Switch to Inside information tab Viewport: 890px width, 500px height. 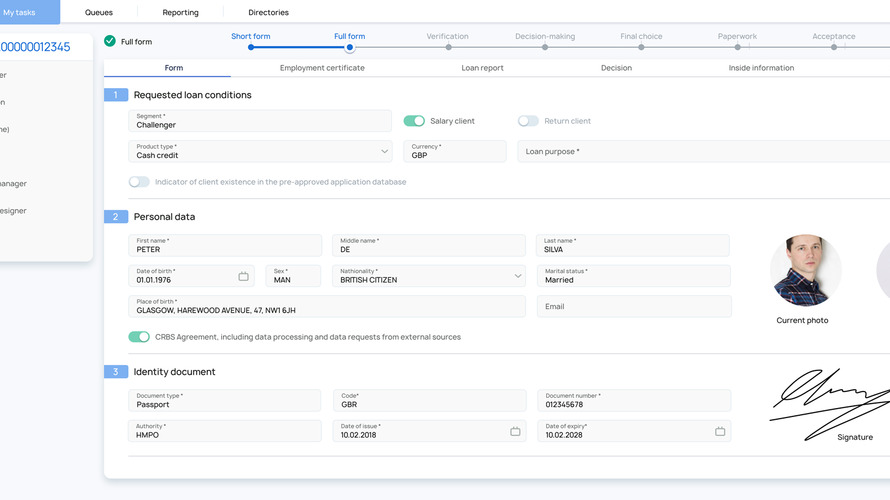point(761,68)
